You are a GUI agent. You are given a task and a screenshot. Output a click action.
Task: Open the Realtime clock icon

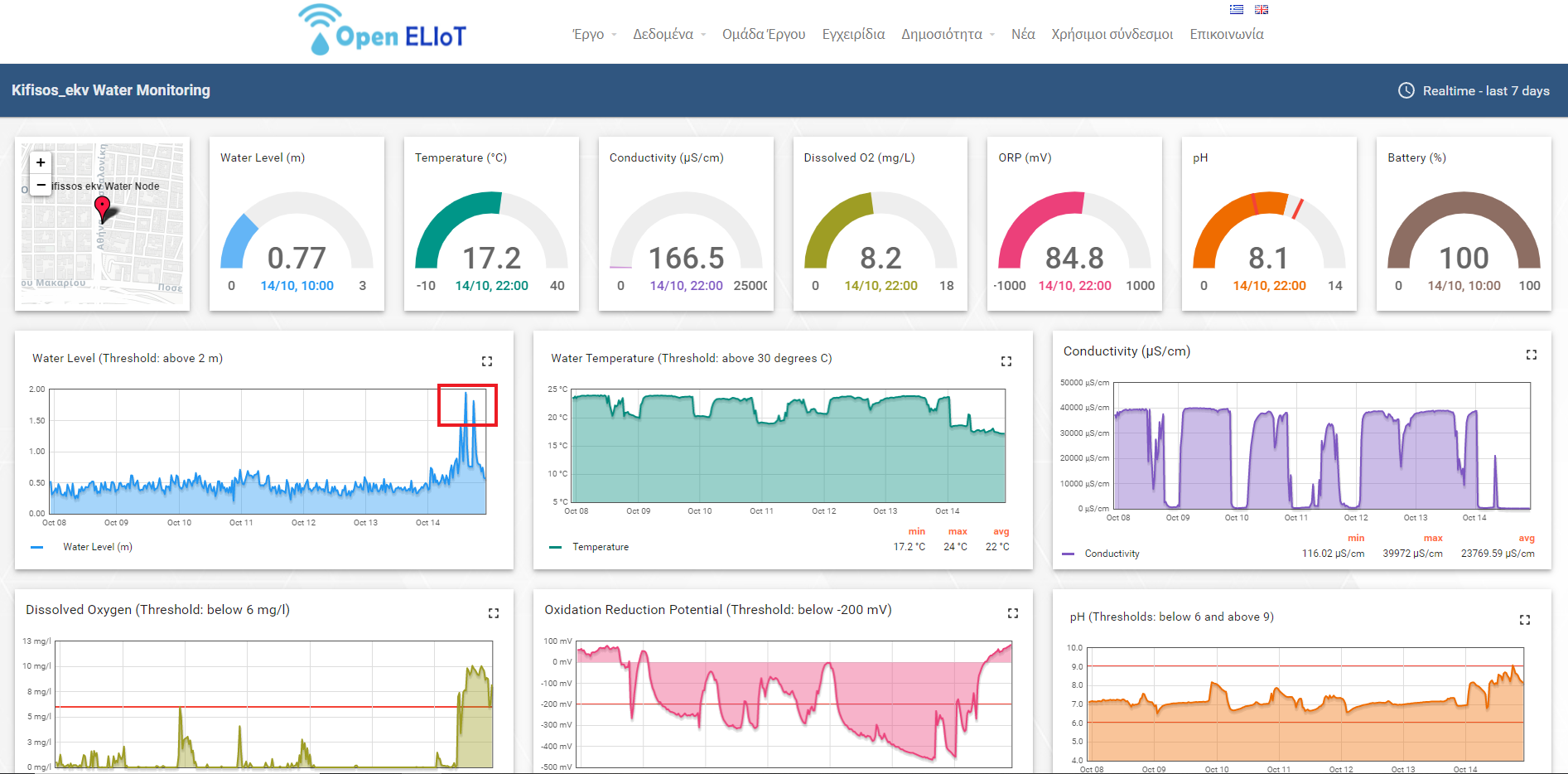tap(1406, 90)
